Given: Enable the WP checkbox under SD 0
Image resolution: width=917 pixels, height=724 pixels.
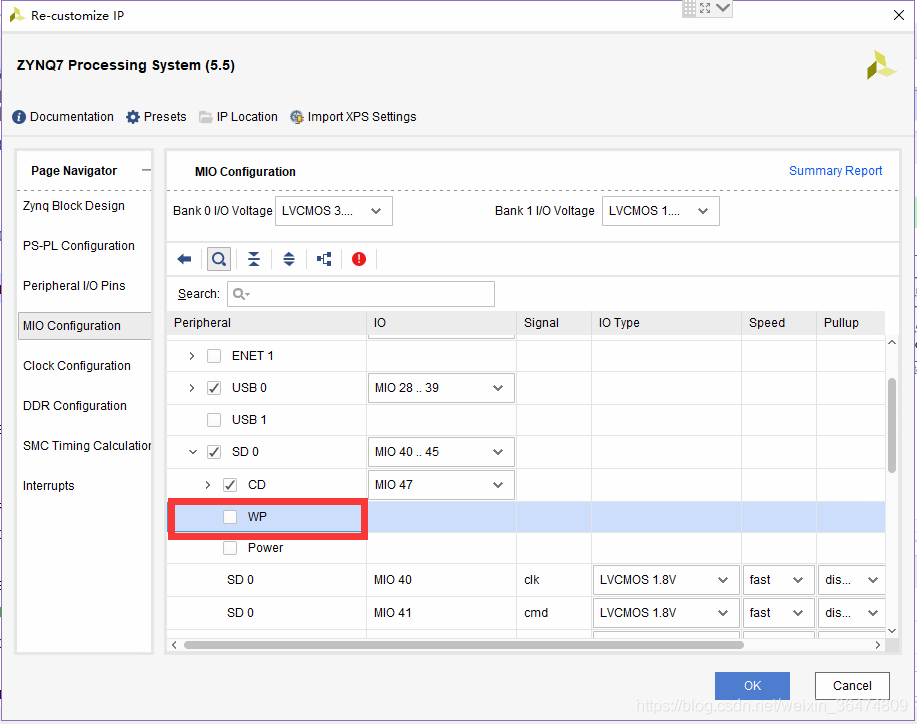Looking at the screenshot, I should tap(230, 517).
